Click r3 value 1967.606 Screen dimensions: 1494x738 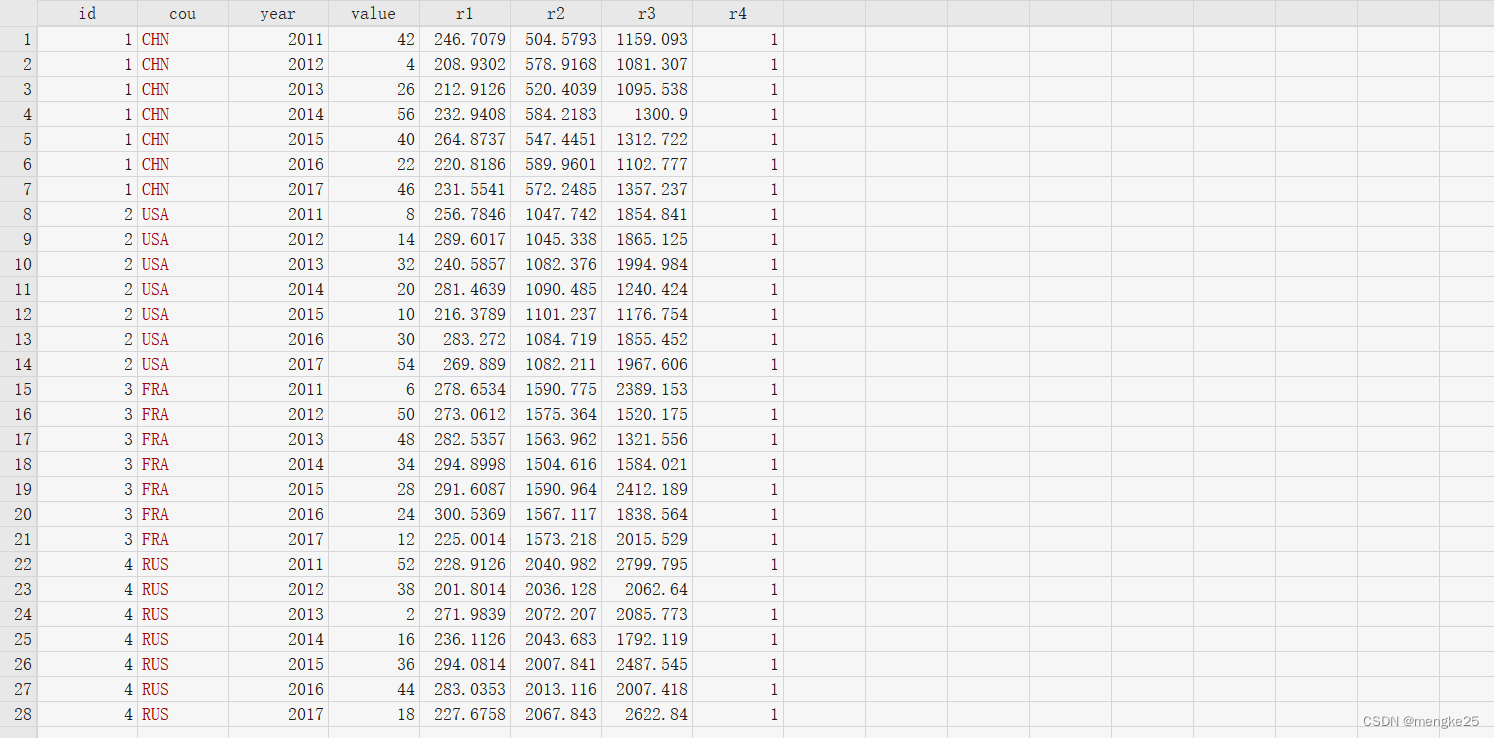(647, 364)
